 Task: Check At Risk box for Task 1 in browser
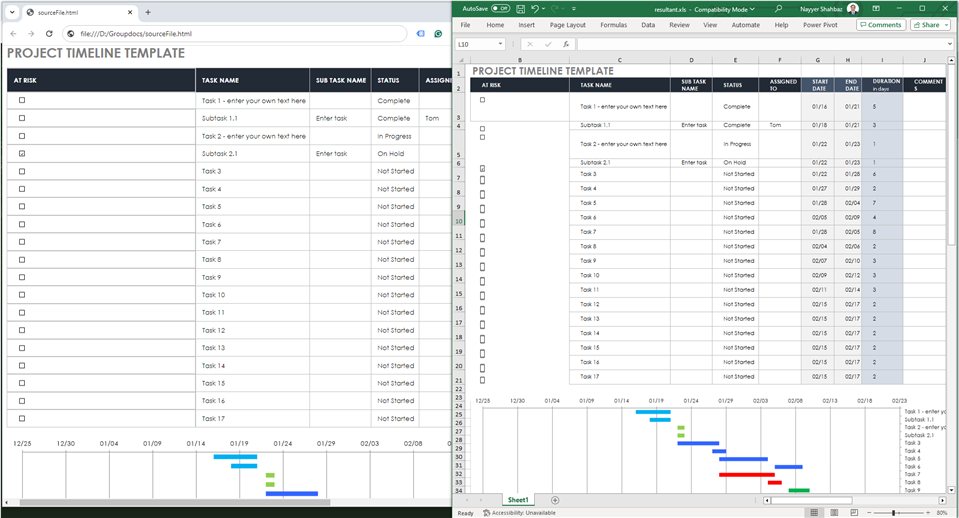click(22, 100)
